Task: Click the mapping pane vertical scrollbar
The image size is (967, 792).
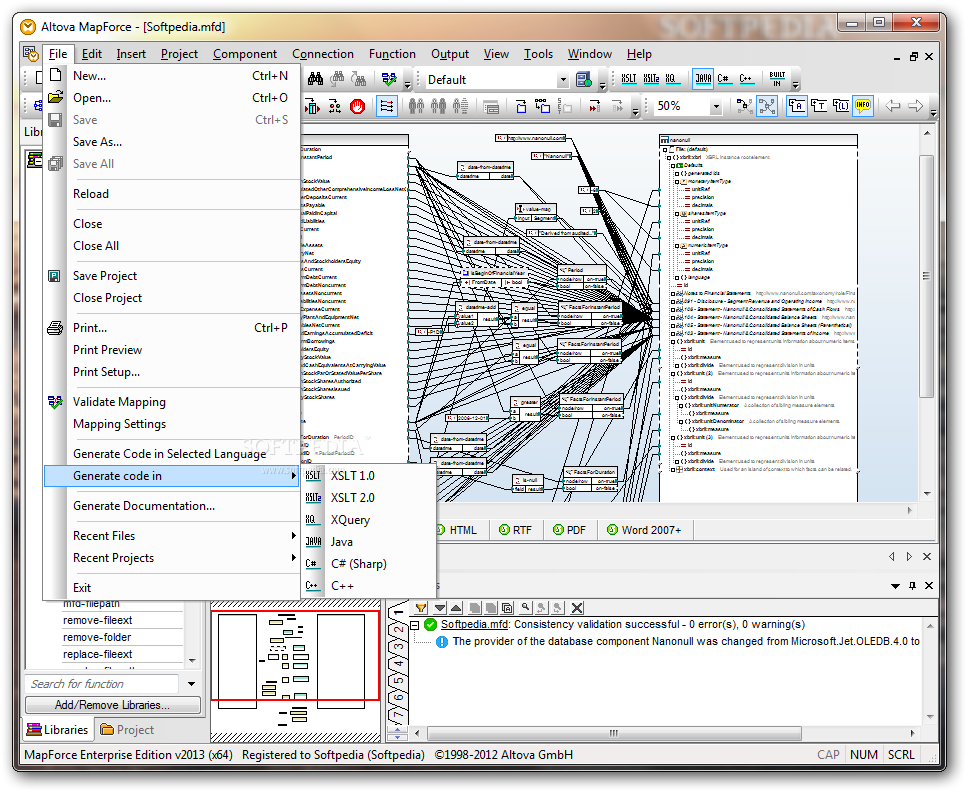Action: (x=926, y=276)
